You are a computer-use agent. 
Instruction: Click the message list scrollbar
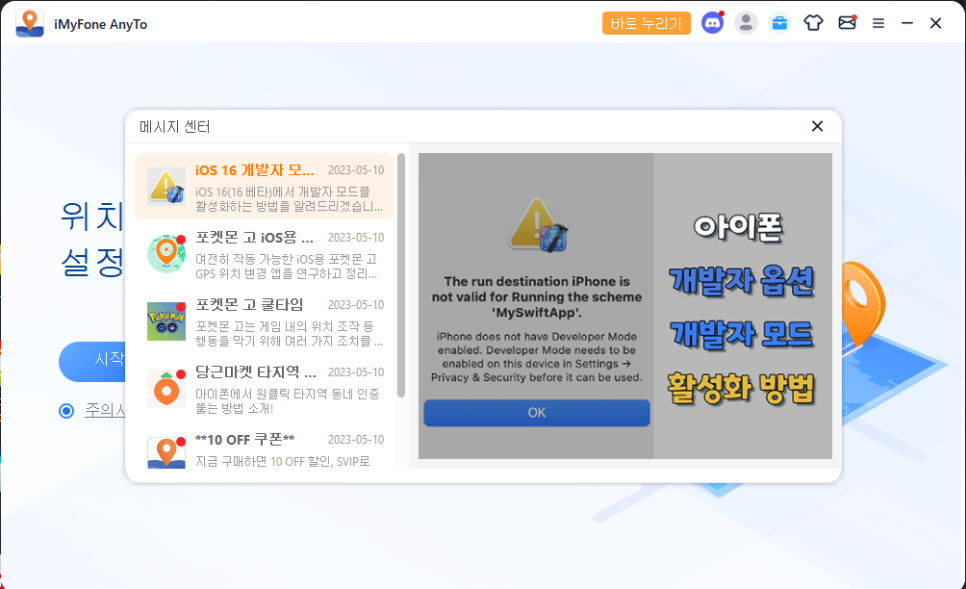[401, 275]
